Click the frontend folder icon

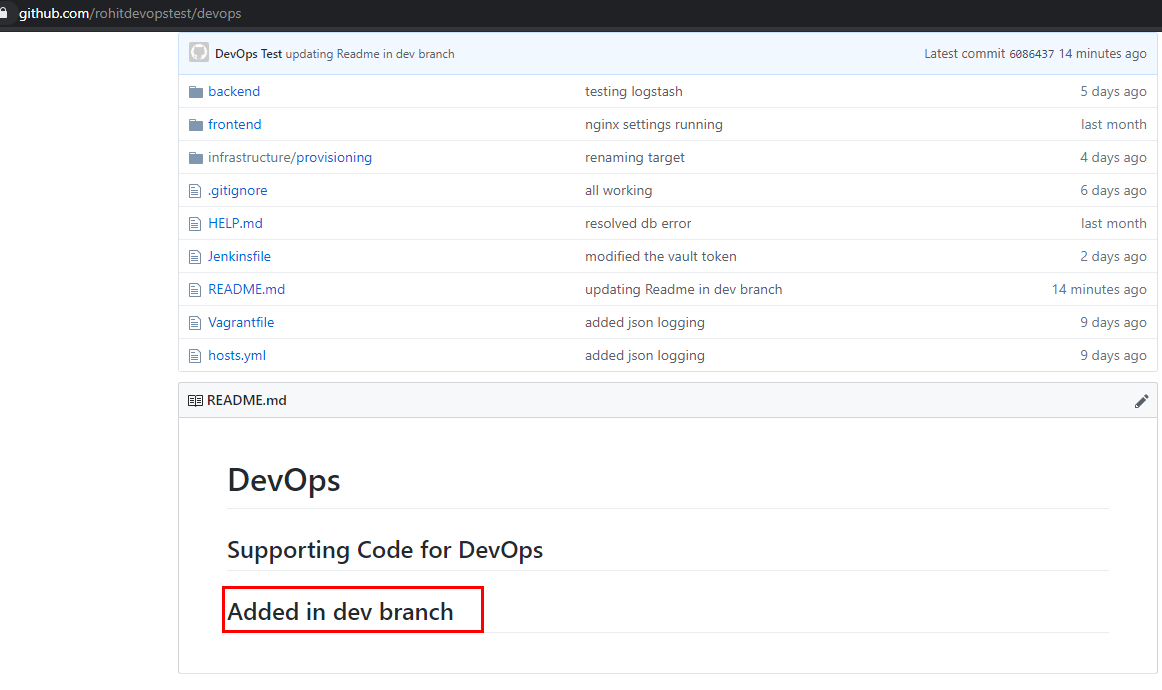click(196, 125)
